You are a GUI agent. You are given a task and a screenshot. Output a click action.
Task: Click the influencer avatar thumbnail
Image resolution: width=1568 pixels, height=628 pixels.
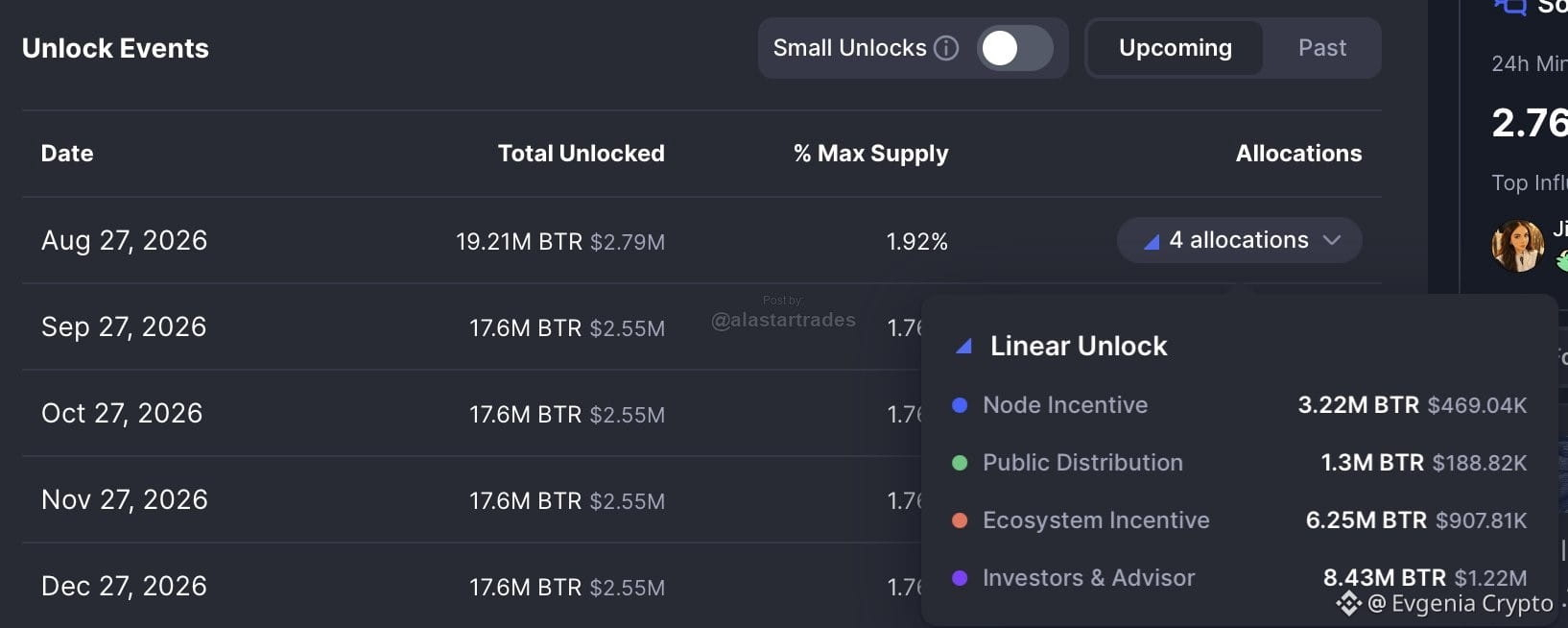click(x=1518, y=246)
